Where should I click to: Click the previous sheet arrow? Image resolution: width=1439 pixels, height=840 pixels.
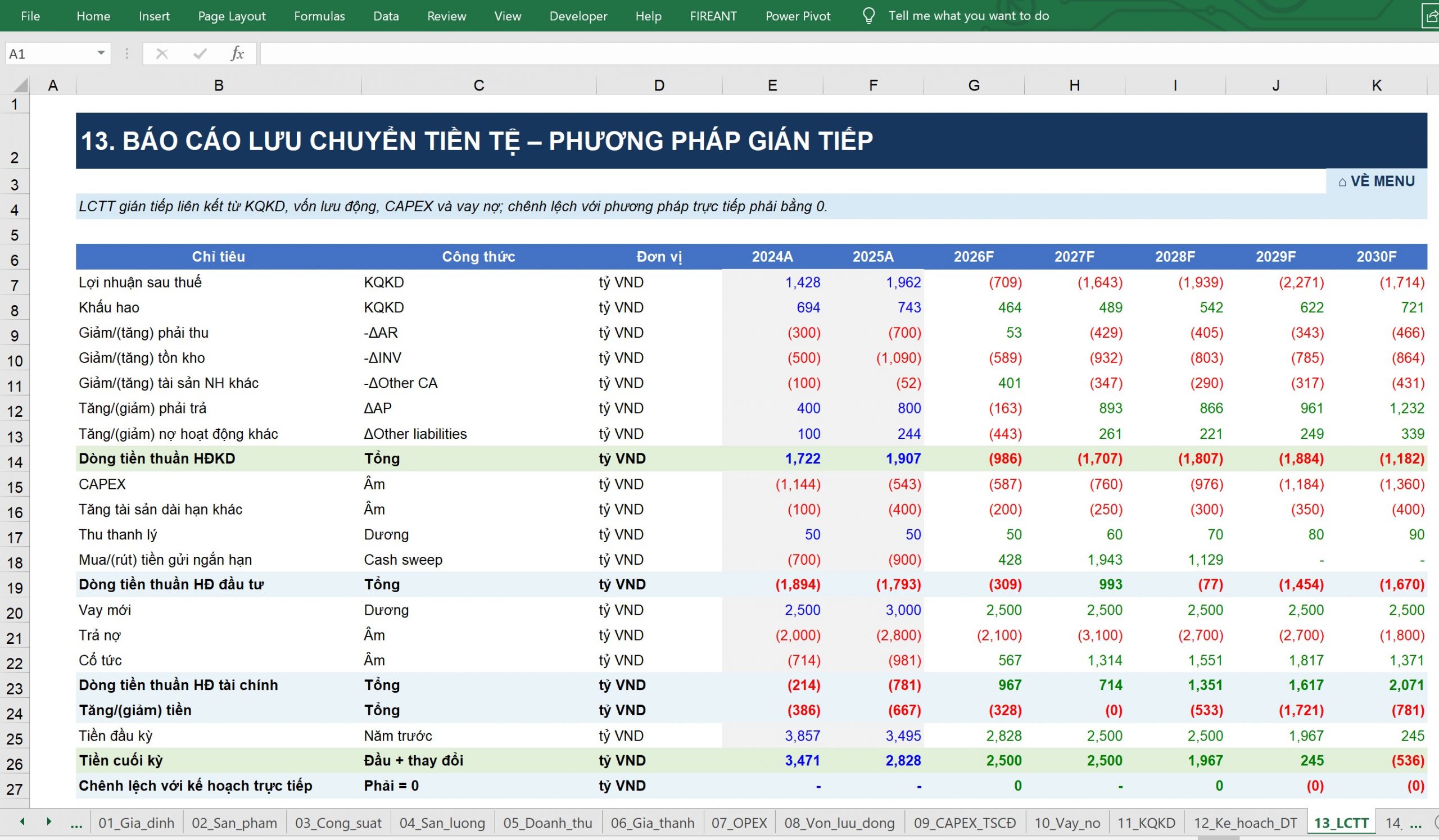click(x=22, y=821)
